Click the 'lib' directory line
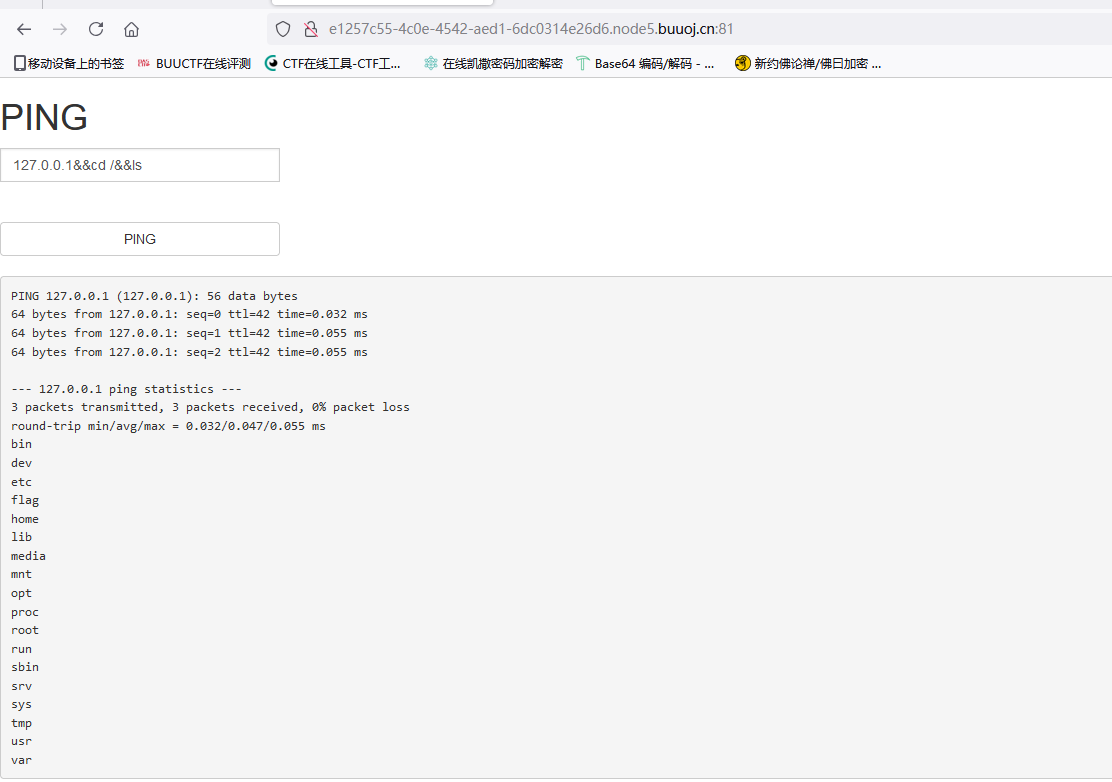This screenshot has width=1112, height=782. coord(21,537)
